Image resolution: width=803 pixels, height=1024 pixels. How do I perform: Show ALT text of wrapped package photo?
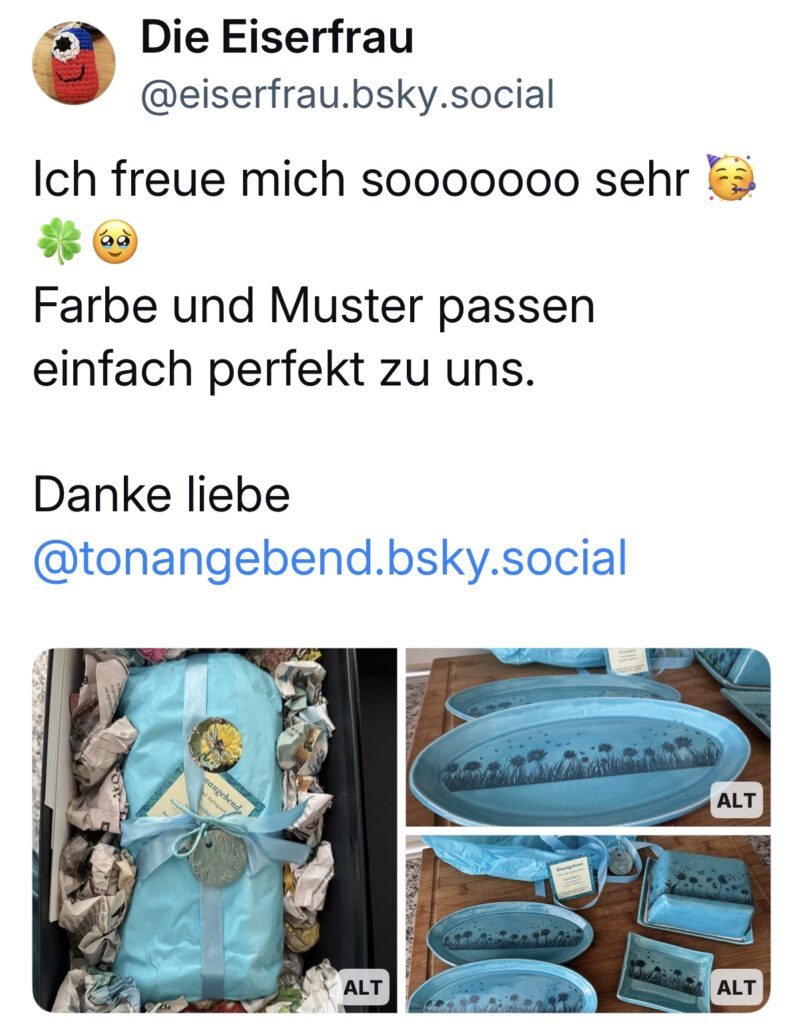362,987
